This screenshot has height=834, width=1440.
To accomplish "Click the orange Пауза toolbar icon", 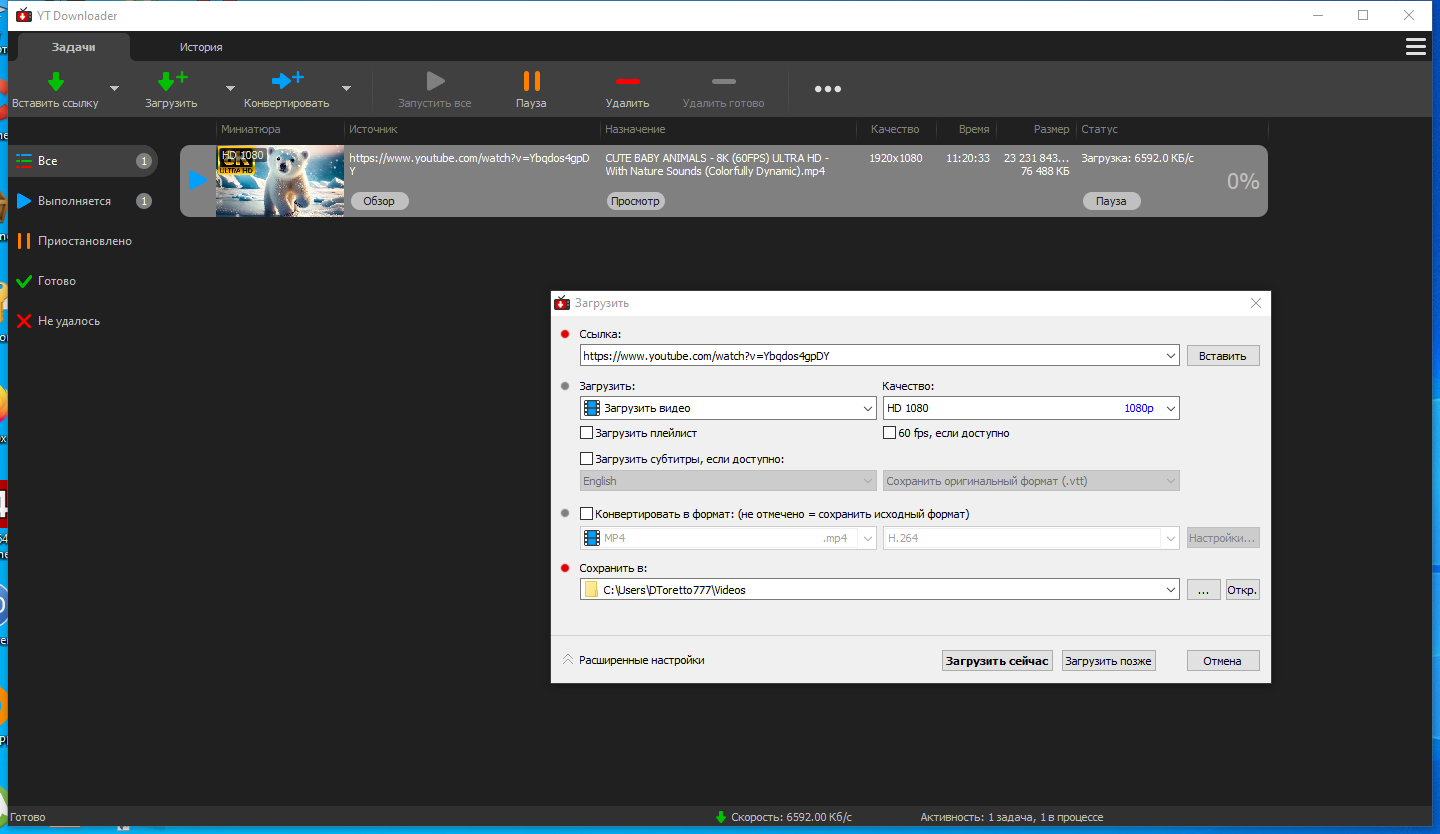I will (531, 81).
